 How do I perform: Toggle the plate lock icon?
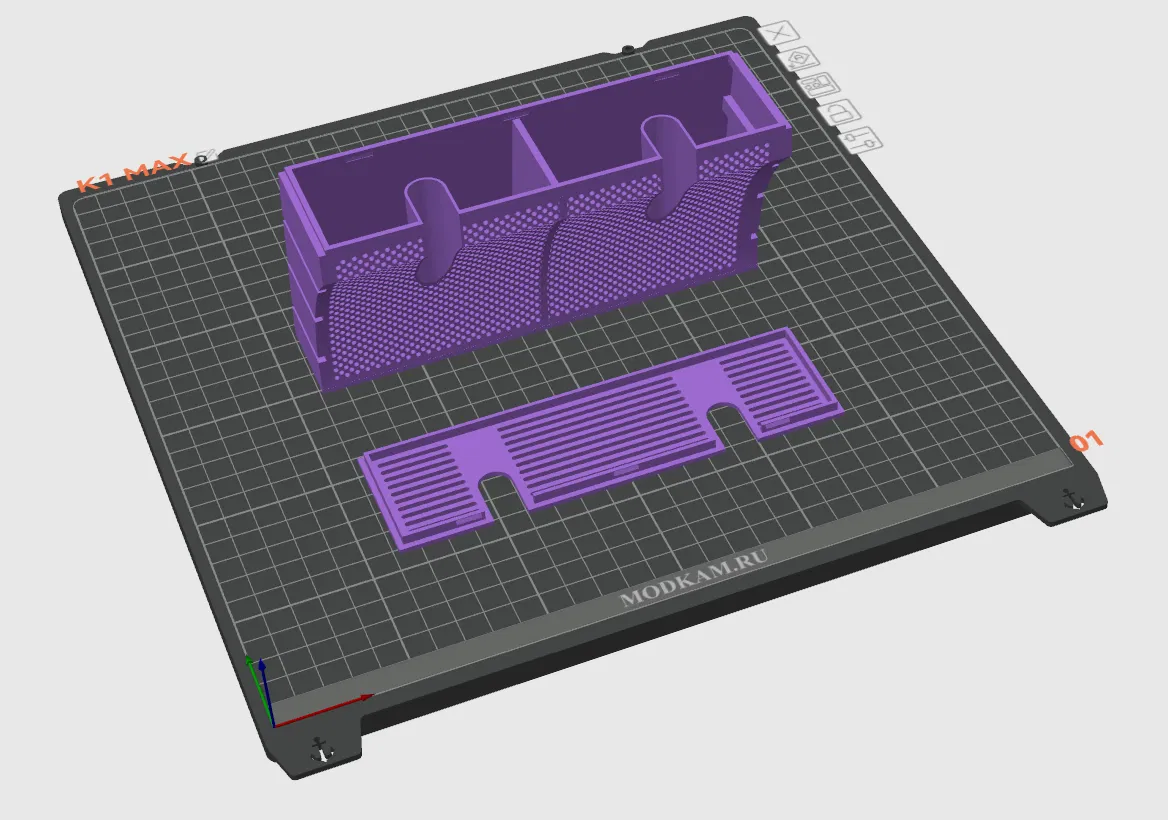(x=842, y=112)
